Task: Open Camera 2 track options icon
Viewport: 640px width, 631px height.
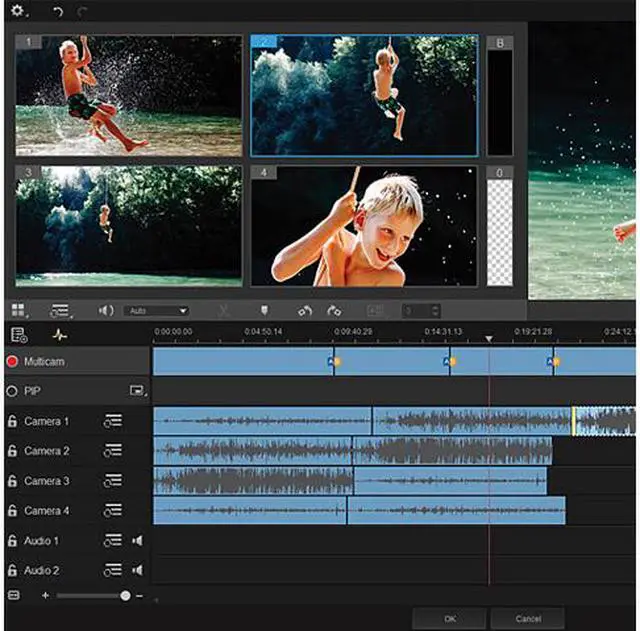Action: click(113, 451)
